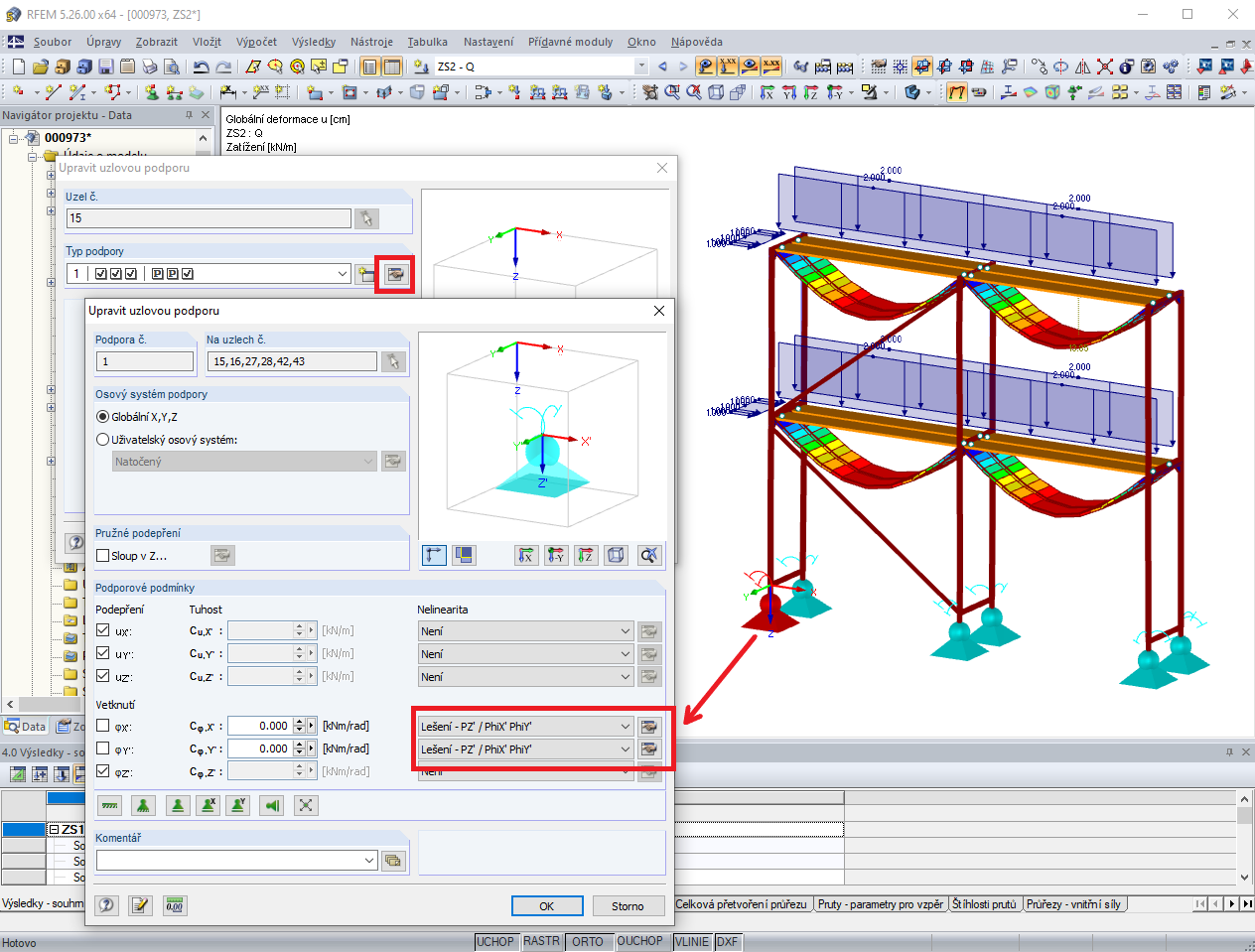Click the dialog help question mark icon
Image resolution: width=1255 pixels, height=952 pixels.
click(107, 905)
